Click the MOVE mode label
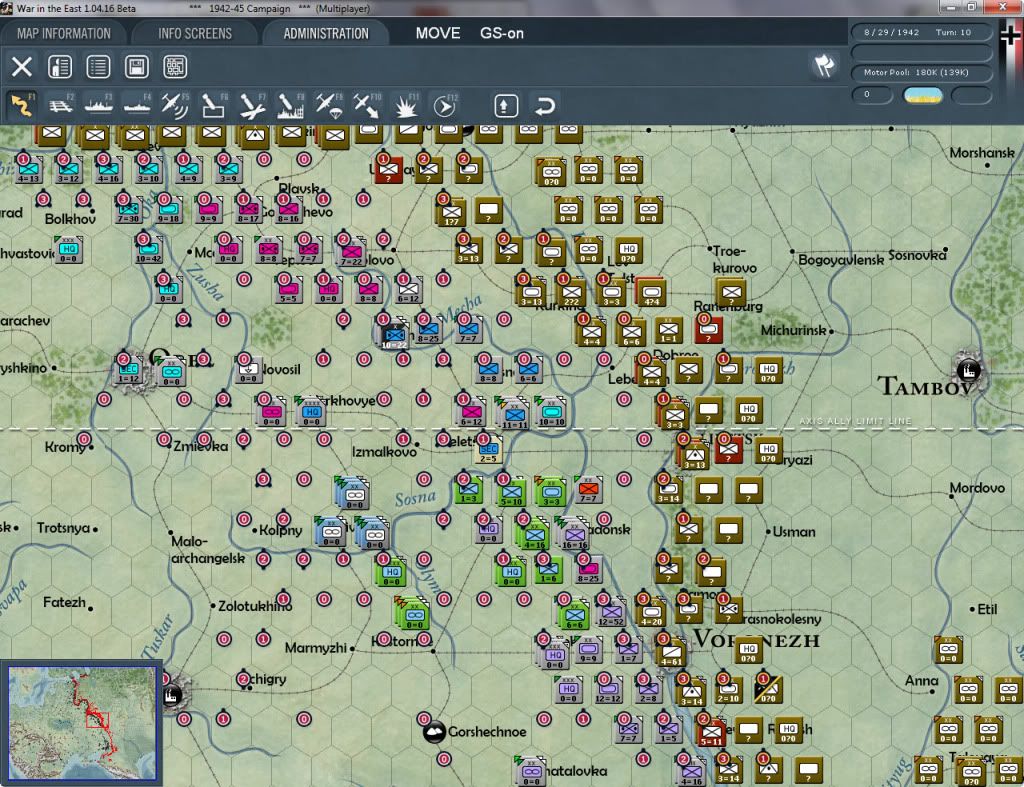Image resolution: width=1024 pixels, height=787 pixels. tap(438, 33)
